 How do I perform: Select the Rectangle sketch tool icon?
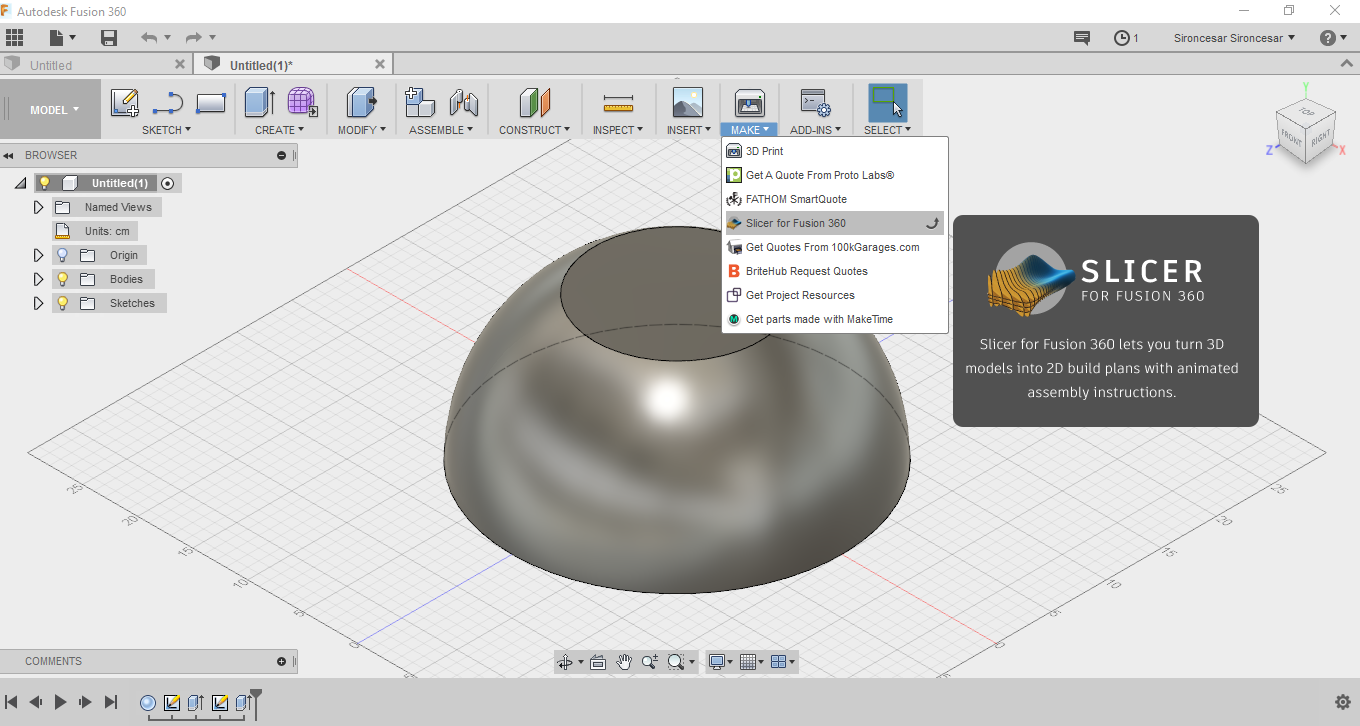pos(211,103)
